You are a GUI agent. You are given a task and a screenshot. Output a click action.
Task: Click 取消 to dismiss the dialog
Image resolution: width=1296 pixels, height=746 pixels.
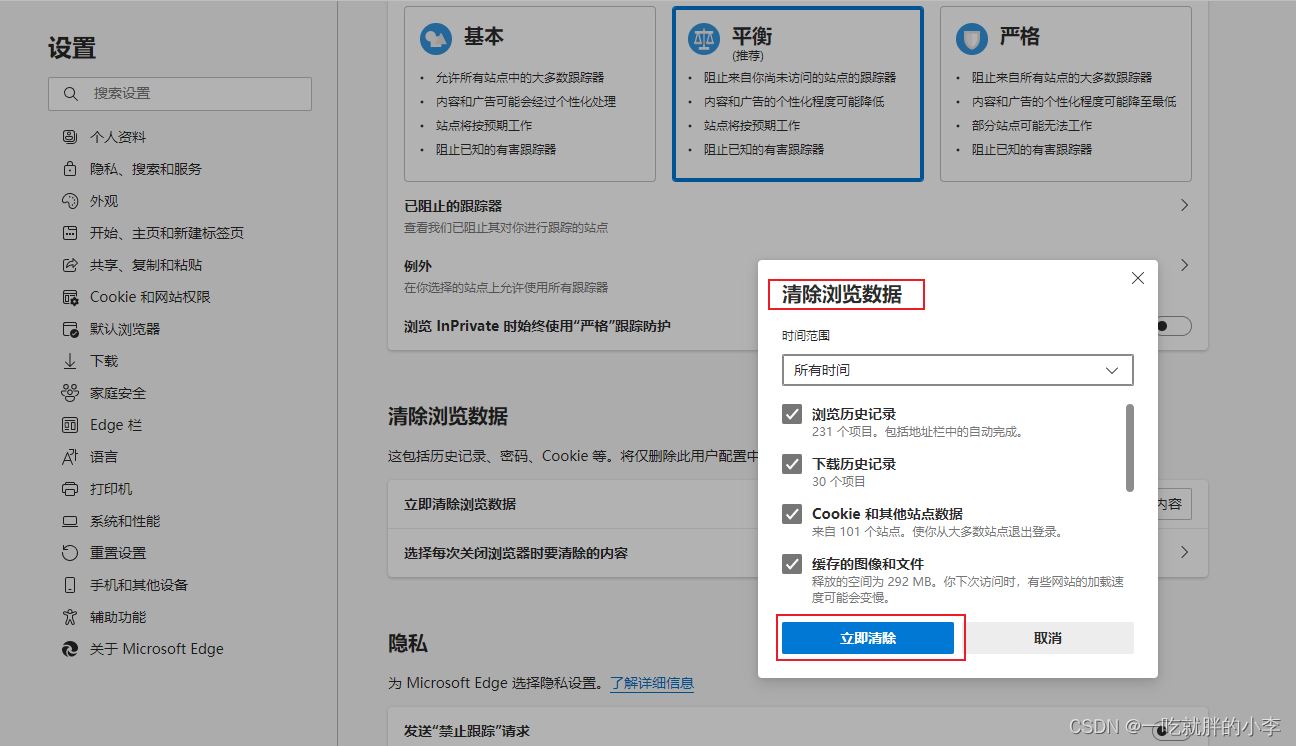[1048, 638]
